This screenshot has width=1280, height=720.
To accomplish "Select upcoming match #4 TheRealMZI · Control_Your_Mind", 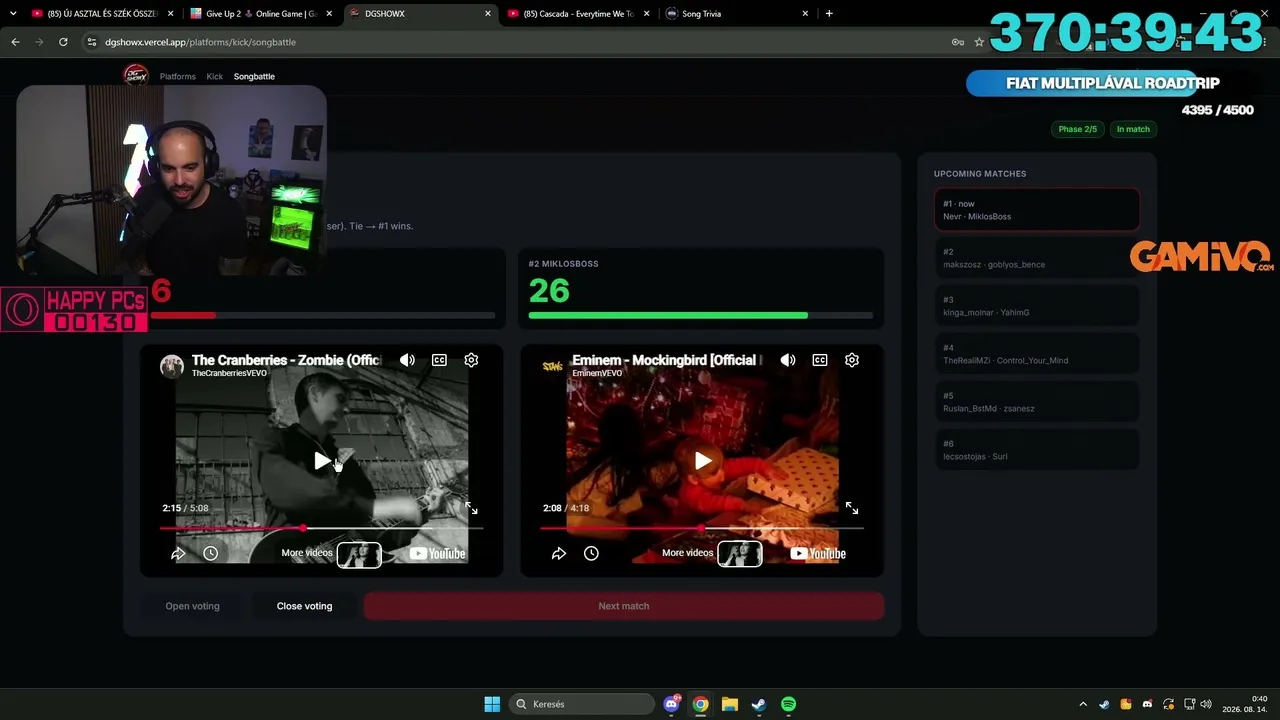I will 1037,354.
